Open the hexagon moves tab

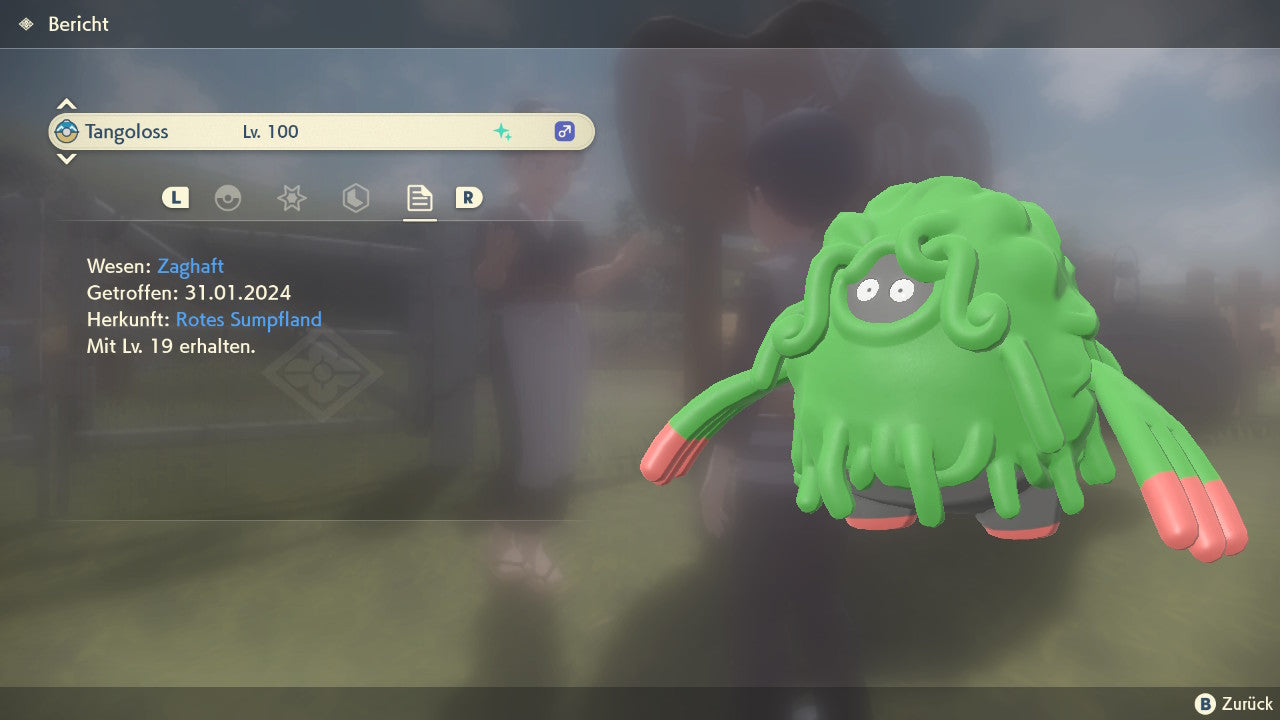click(355, 198)
